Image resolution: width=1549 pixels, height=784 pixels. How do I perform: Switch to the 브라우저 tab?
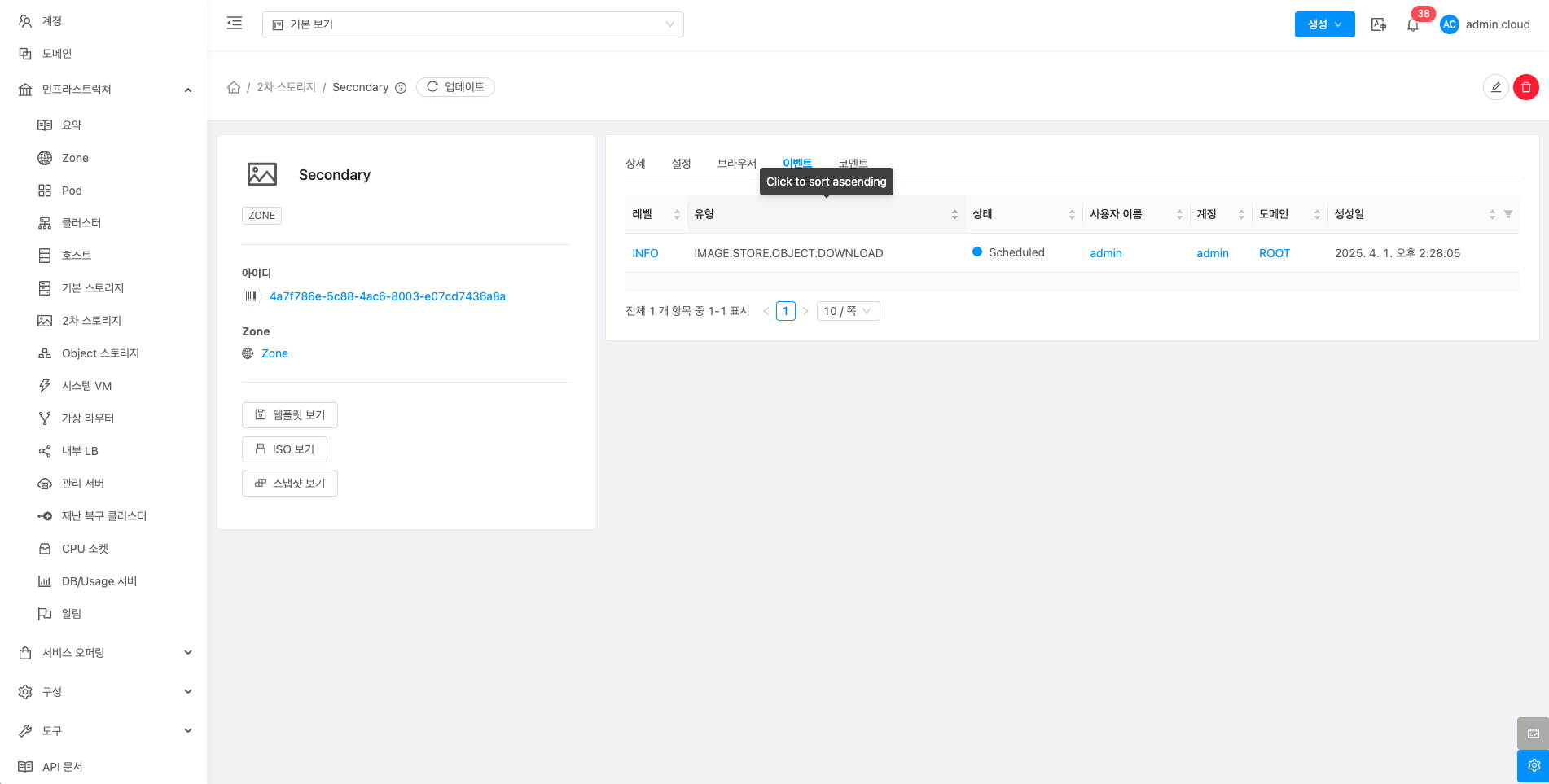point(736,163)
